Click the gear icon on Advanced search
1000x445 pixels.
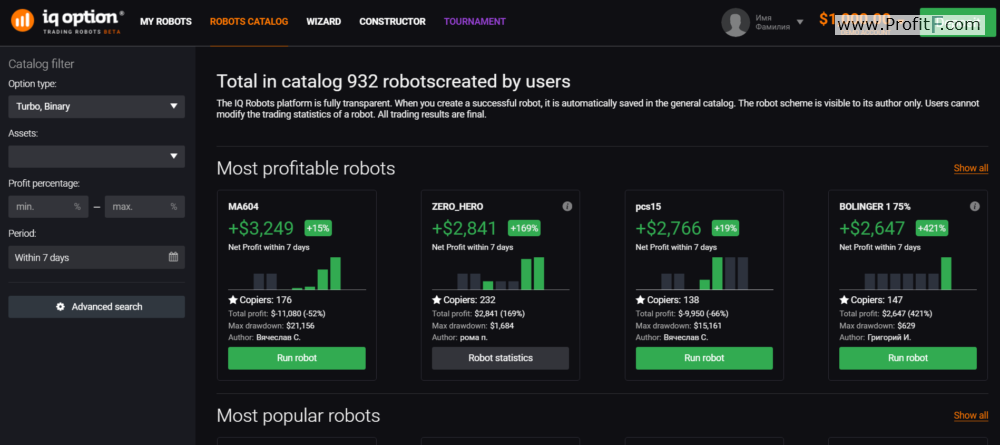(61, 307)
